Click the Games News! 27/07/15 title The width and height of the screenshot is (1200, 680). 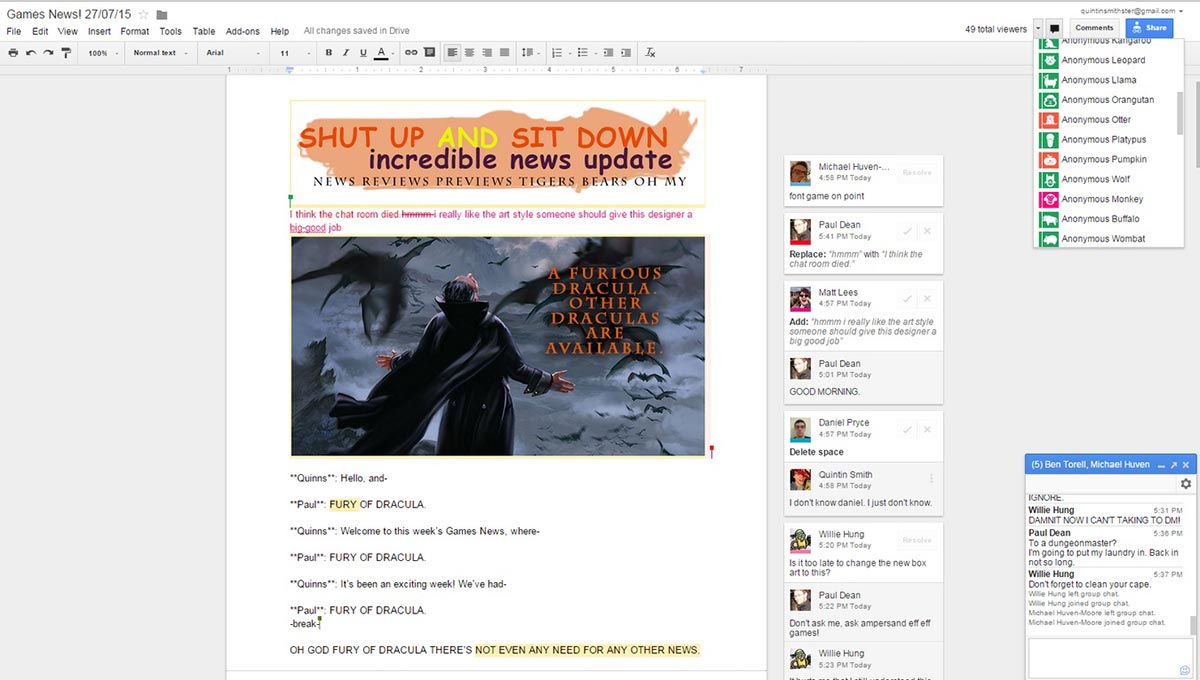point(68,15)
